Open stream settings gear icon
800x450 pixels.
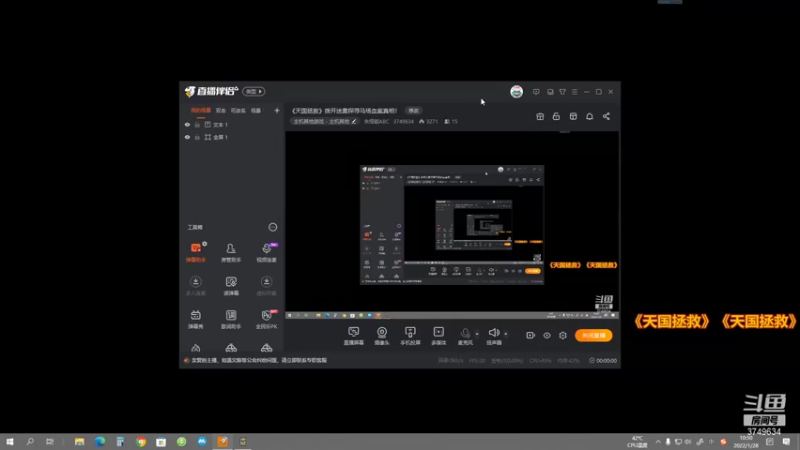tap(563, 335)
